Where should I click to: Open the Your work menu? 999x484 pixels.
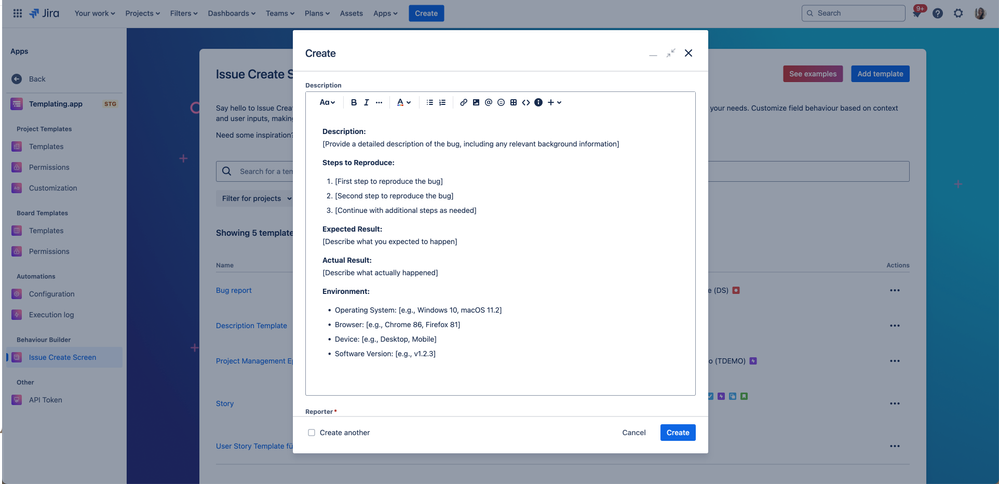click(95, 13)
